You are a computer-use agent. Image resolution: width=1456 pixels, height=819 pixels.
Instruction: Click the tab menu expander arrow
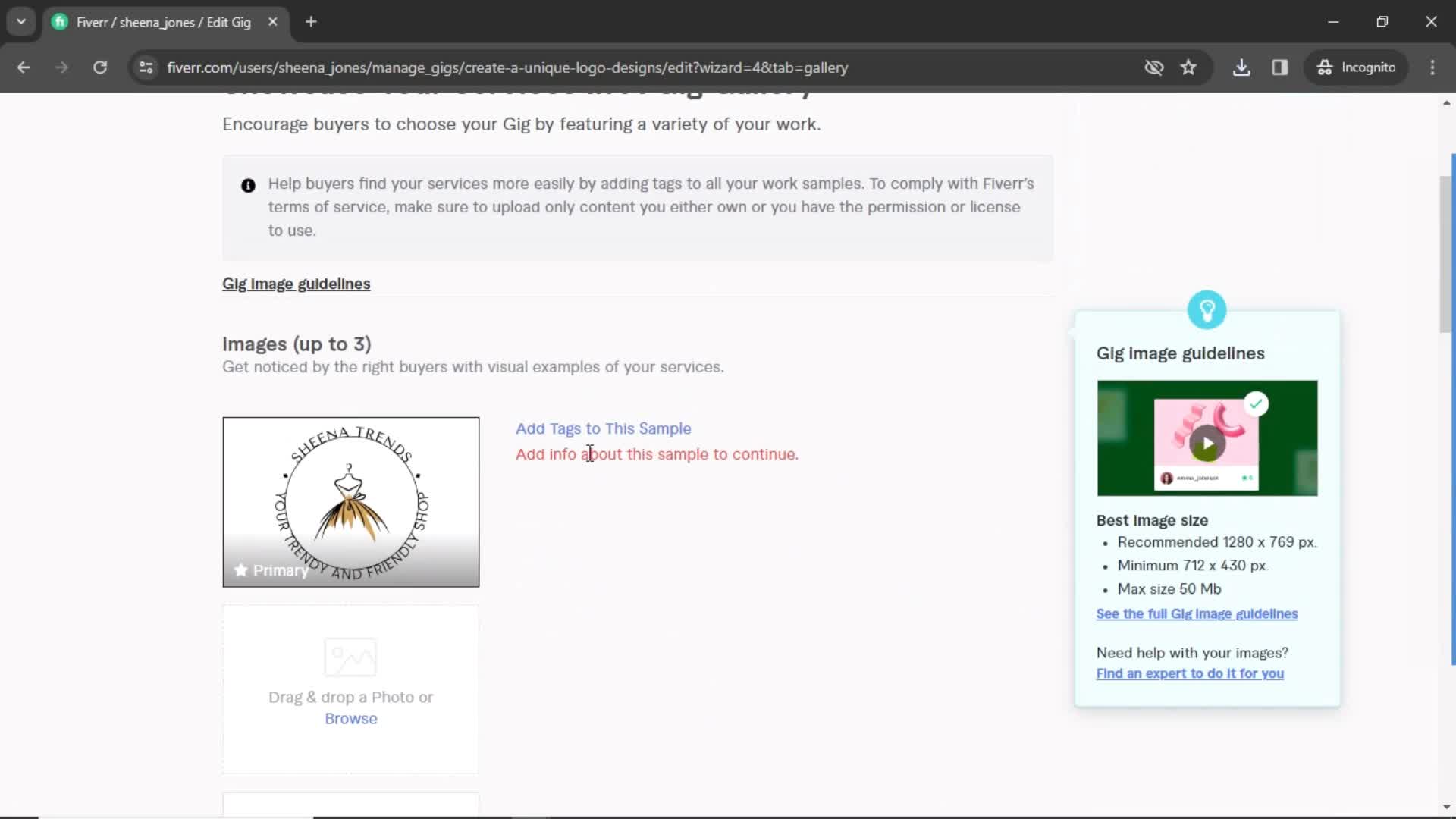point(22,22)
